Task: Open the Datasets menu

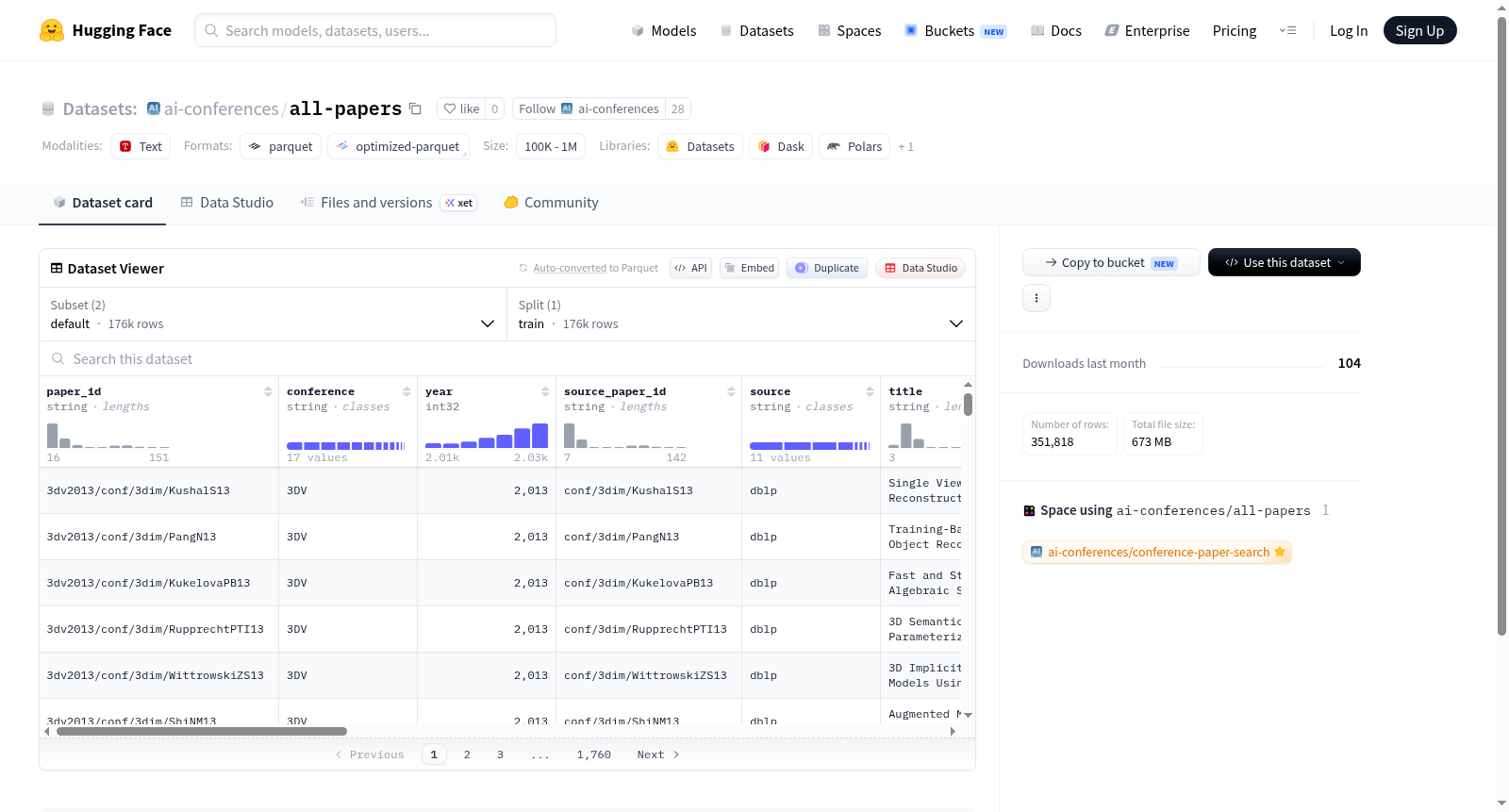Action: tap(757, 30)
